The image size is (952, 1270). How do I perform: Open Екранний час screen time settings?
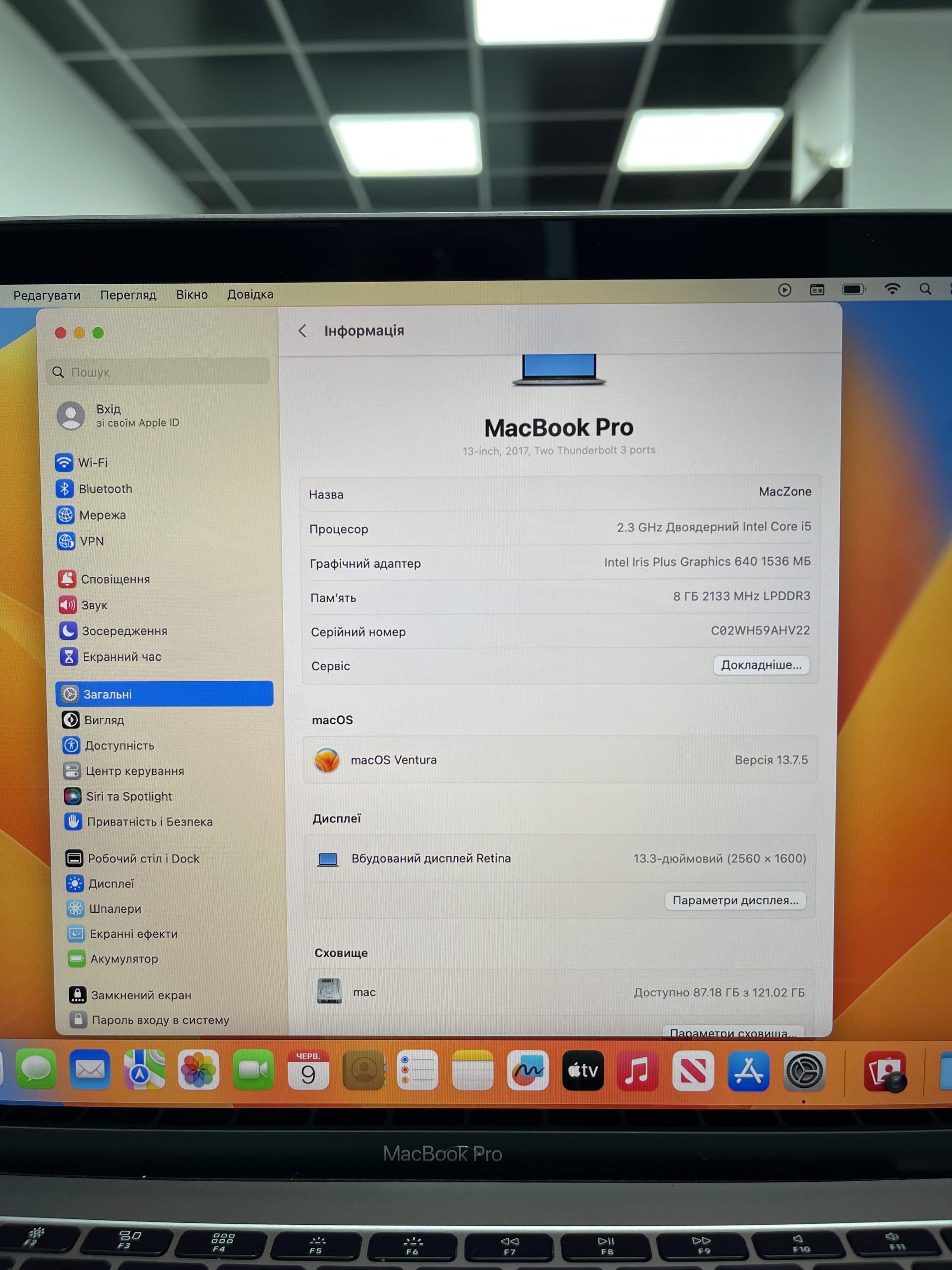[x=111, y=656]
